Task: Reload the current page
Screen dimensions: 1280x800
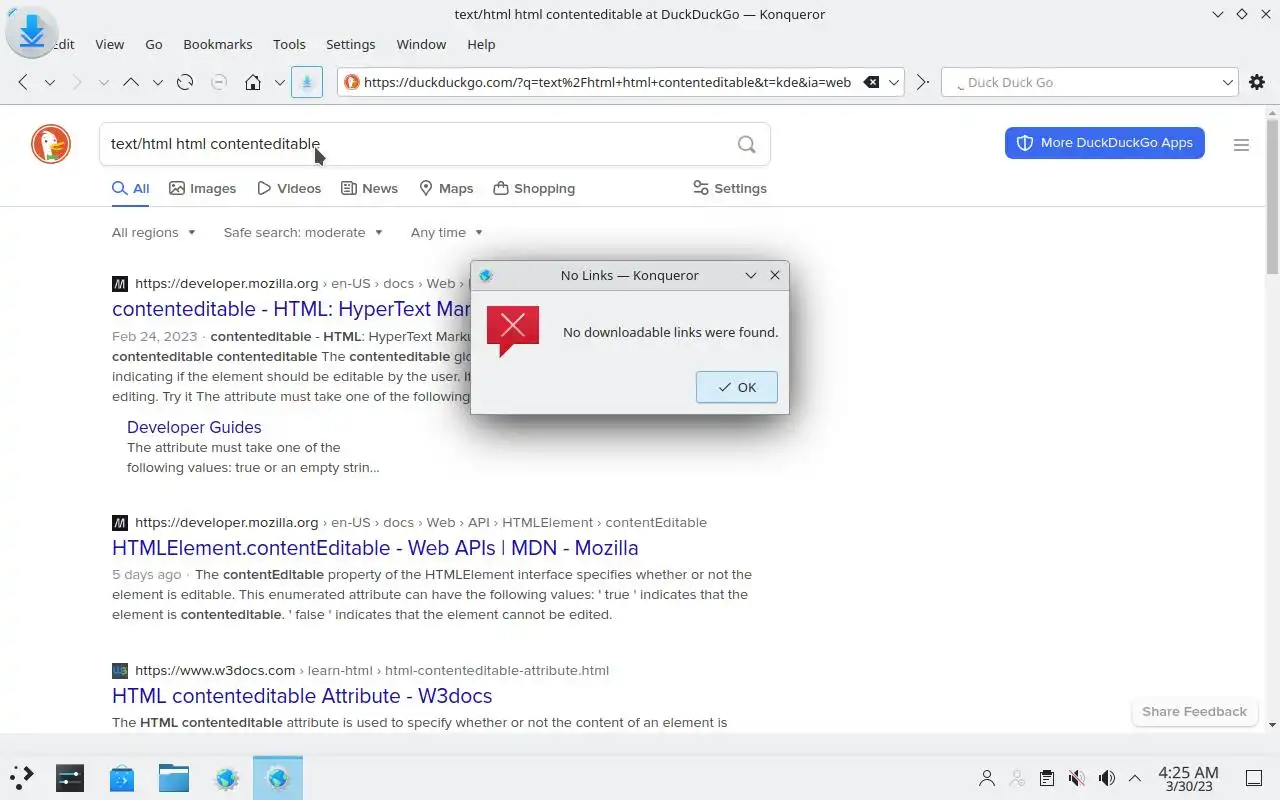Action: (x=185, y=83)
